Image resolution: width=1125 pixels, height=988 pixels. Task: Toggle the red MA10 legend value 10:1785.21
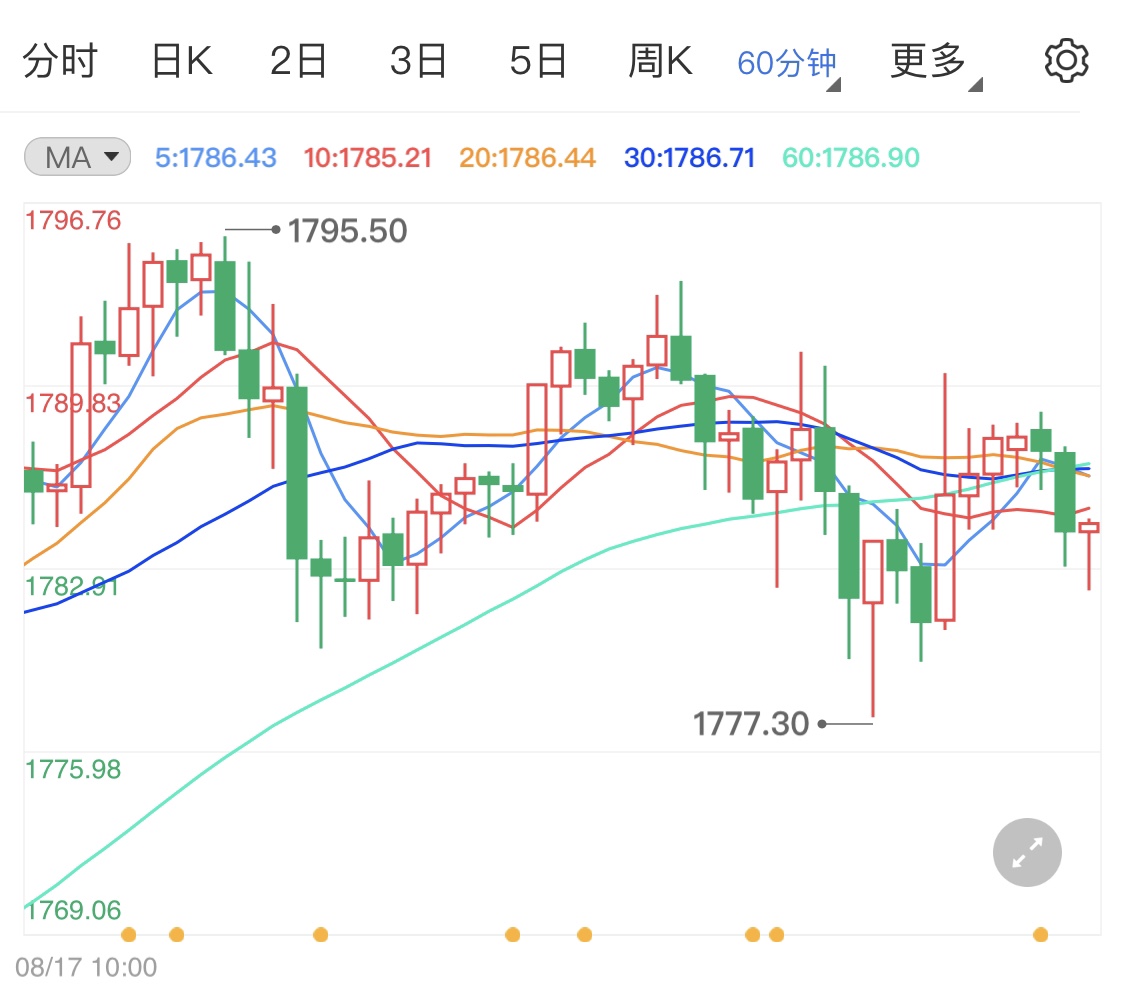pyautogui.click(x=367, y=156)
